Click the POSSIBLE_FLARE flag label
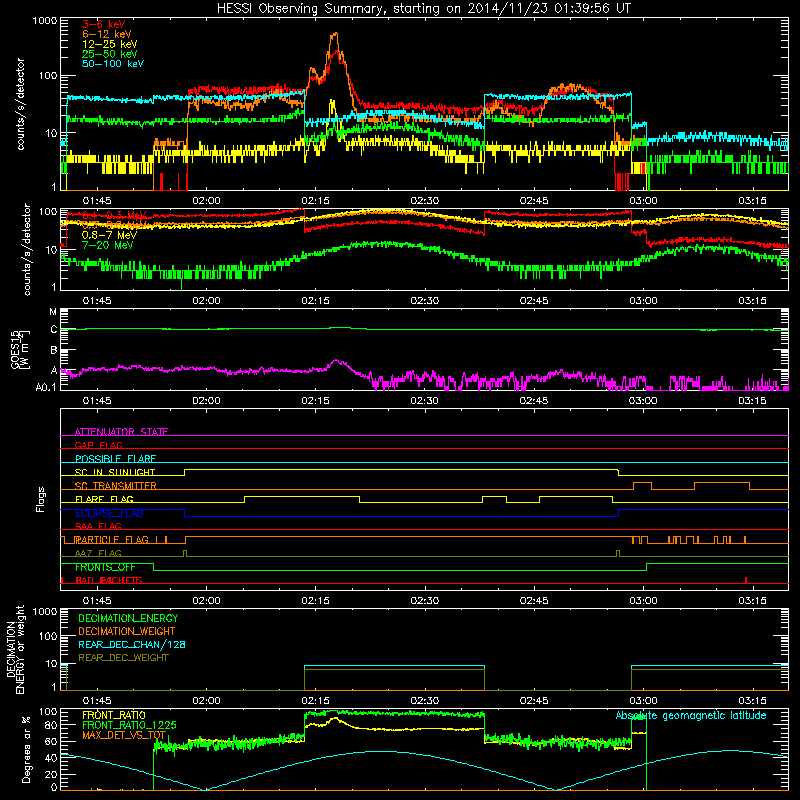The height and width of the screenshot is (800, 800). pyautogui.click(x=115, y=459)
